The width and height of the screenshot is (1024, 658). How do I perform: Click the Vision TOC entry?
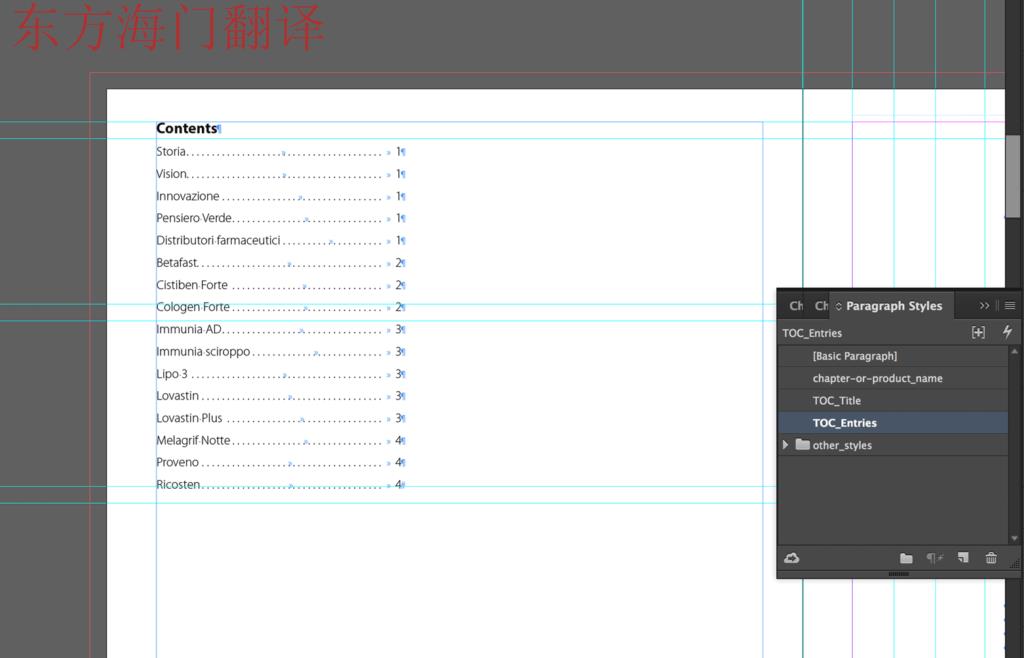pyautogui.click(x=172, y=174)
